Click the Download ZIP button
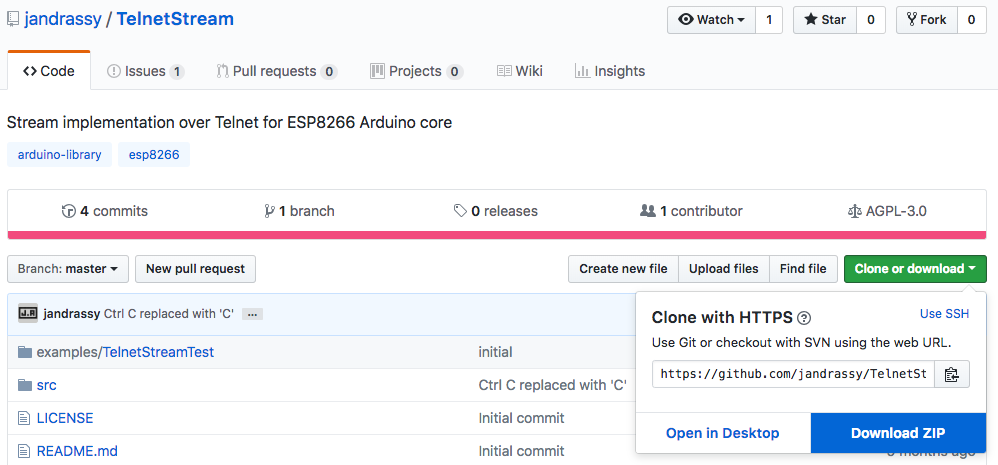998x465 pixels. tap(898, 433)
